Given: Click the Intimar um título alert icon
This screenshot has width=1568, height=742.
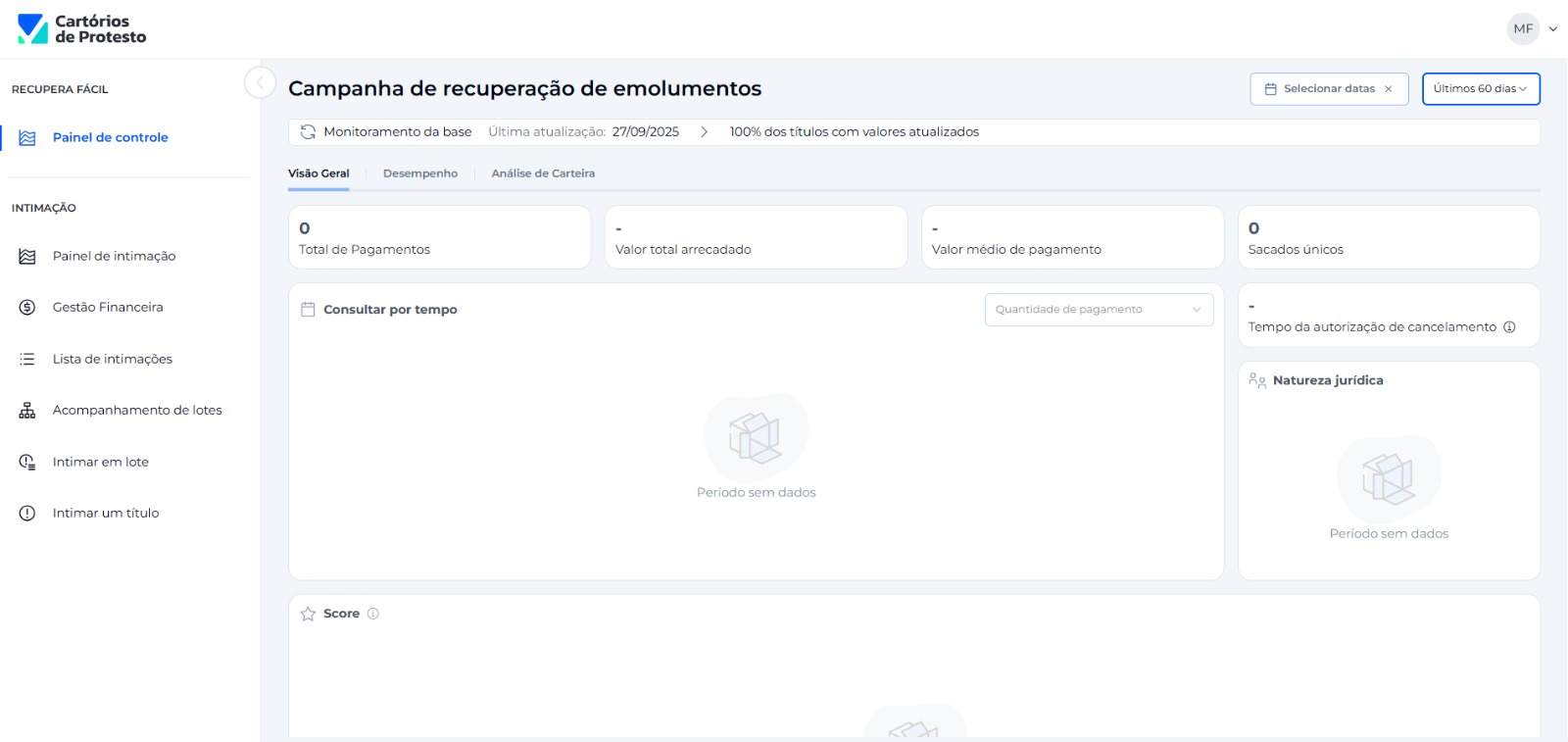Looking at the screenshot, I should click(27, 514).
